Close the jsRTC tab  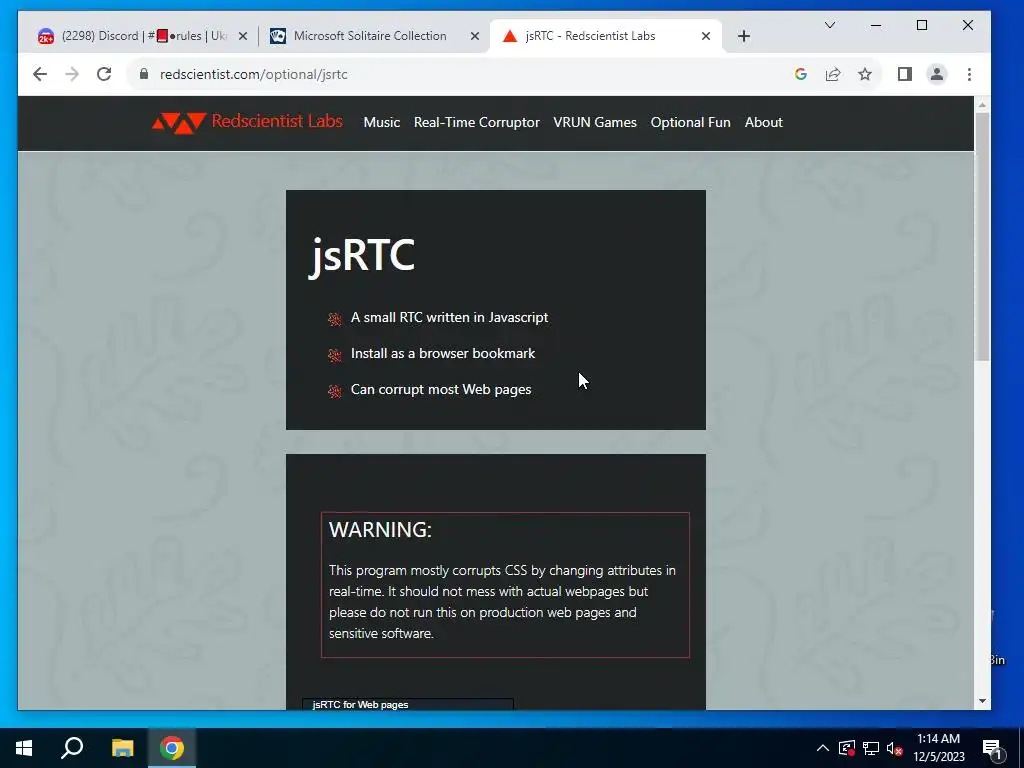coord(705,37)
